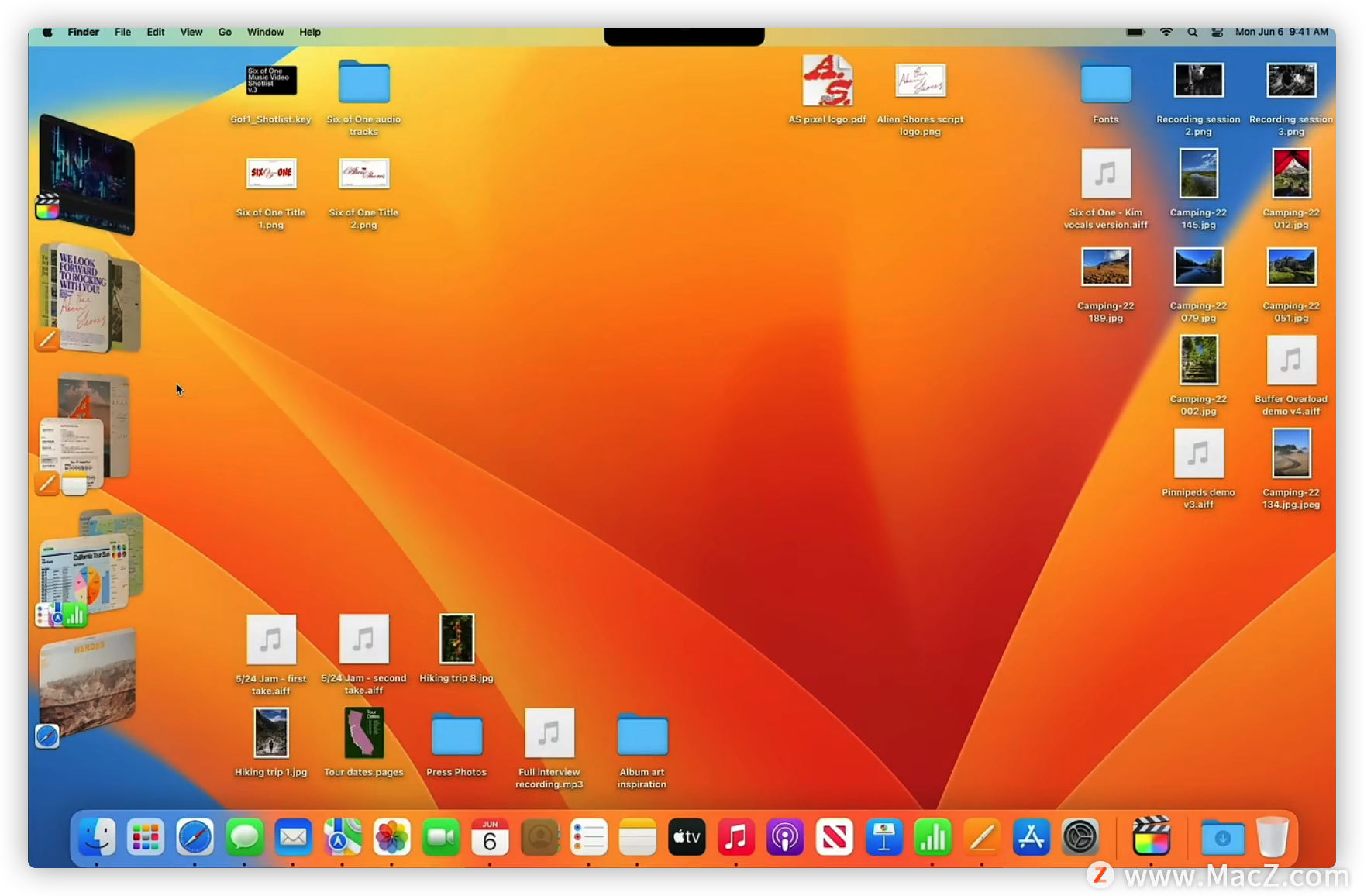Launch Apple TV app from Dock

tap(687, 837)
